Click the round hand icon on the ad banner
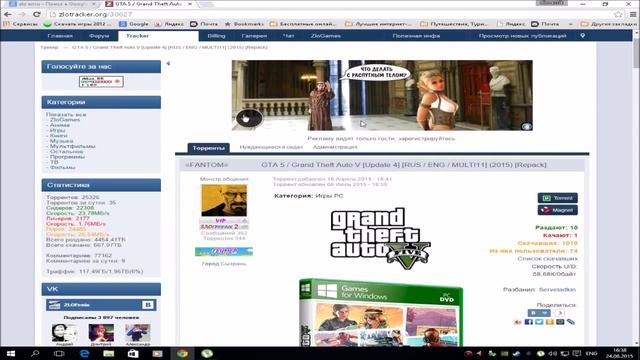Image resolution: width=640 pixels, height=360 pixels. [x=249, y=118]
